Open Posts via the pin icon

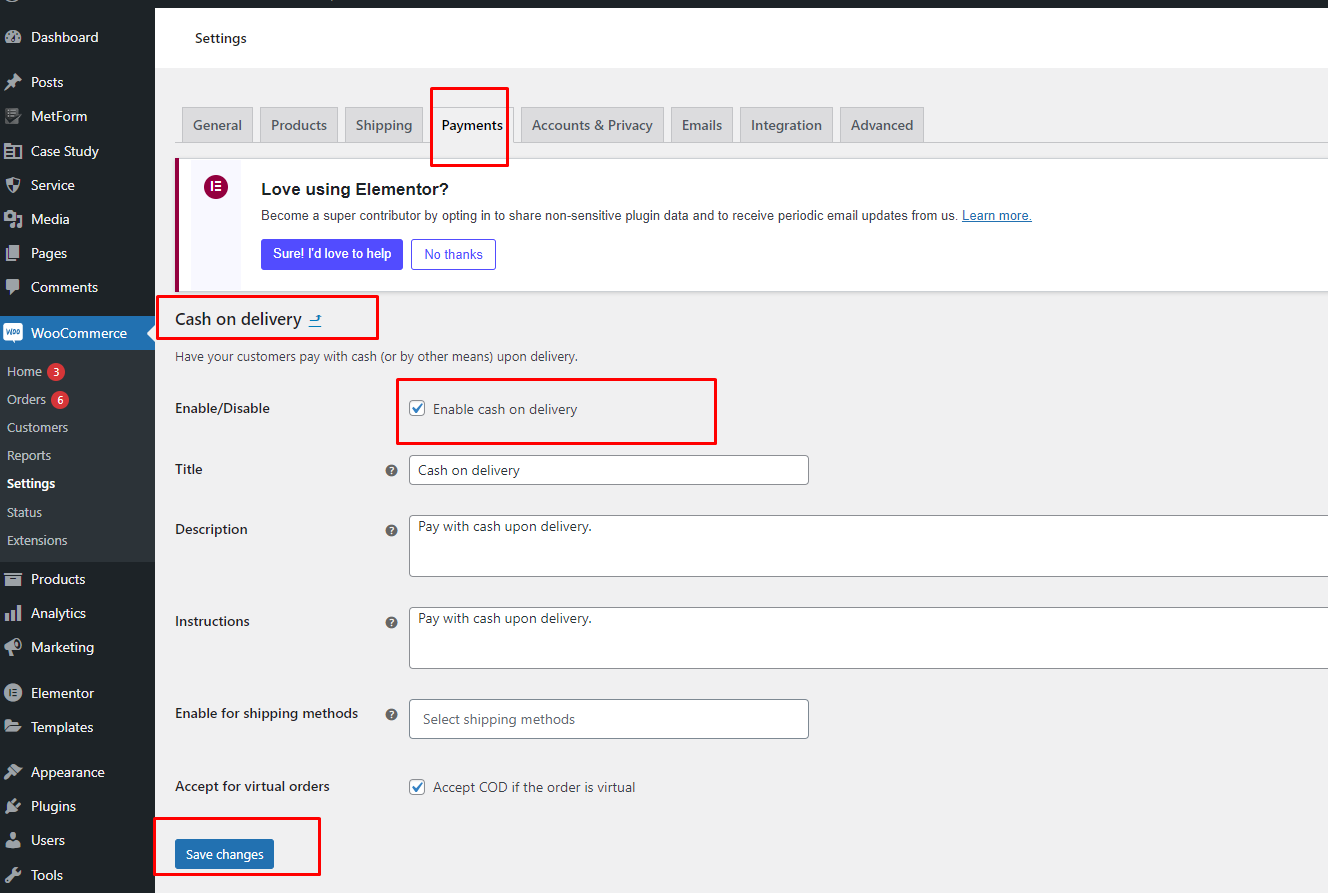(x=13, y=82)
